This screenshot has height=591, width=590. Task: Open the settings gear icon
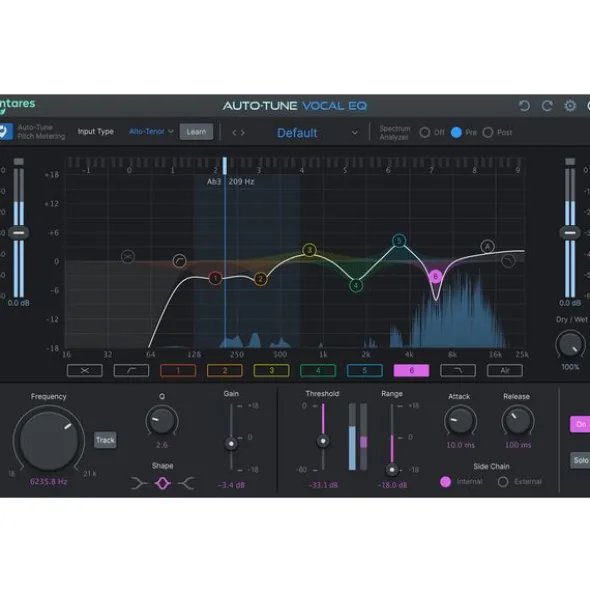tap(570, 106)
